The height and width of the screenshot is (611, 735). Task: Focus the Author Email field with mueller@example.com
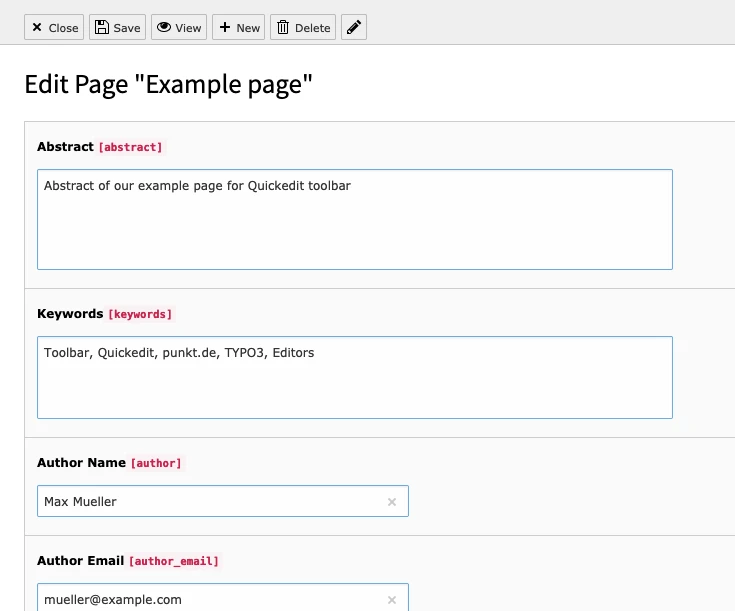pos(223,597)
